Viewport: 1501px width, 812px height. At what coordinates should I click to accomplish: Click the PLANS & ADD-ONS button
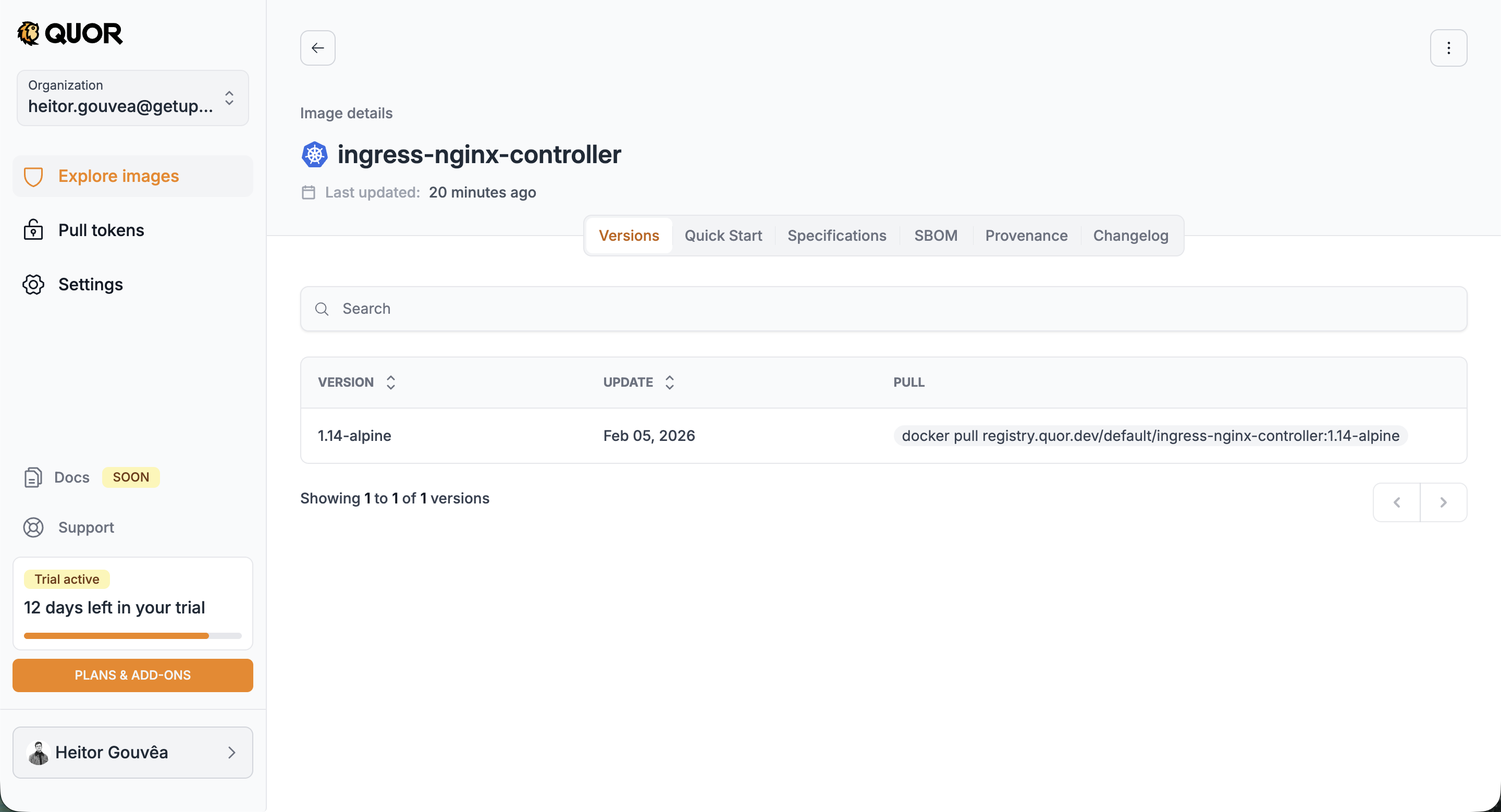(133, 675)
